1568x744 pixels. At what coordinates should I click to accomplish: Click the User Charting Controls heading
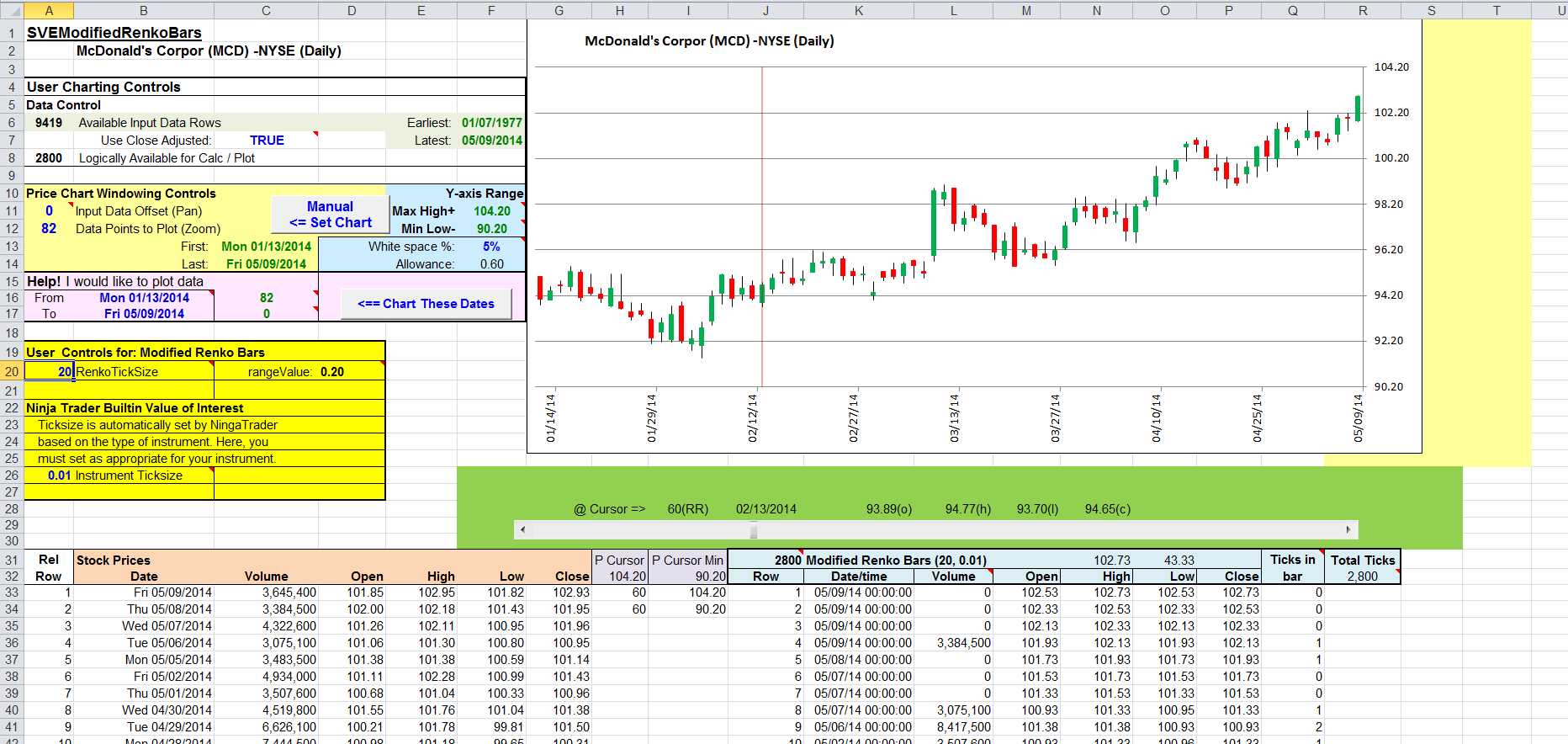coord(103,87)
